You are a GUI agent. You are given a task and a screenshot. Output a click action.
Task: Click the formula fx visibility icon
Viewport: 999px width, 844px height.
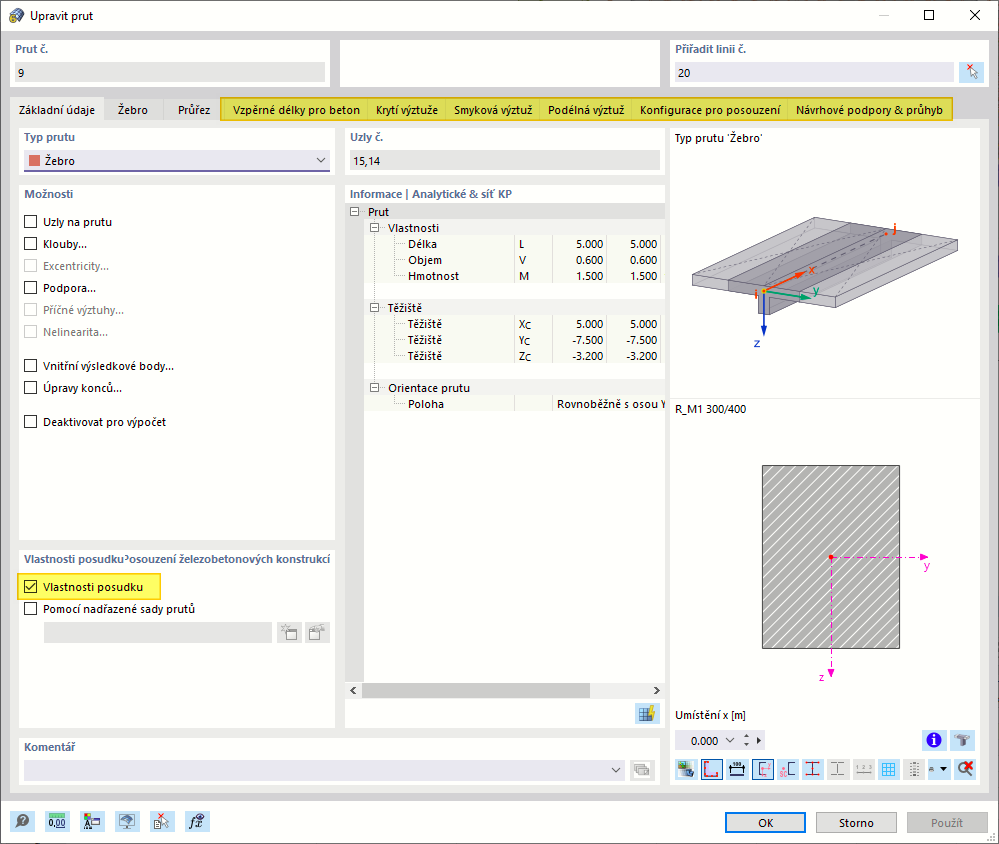(196, 821)
